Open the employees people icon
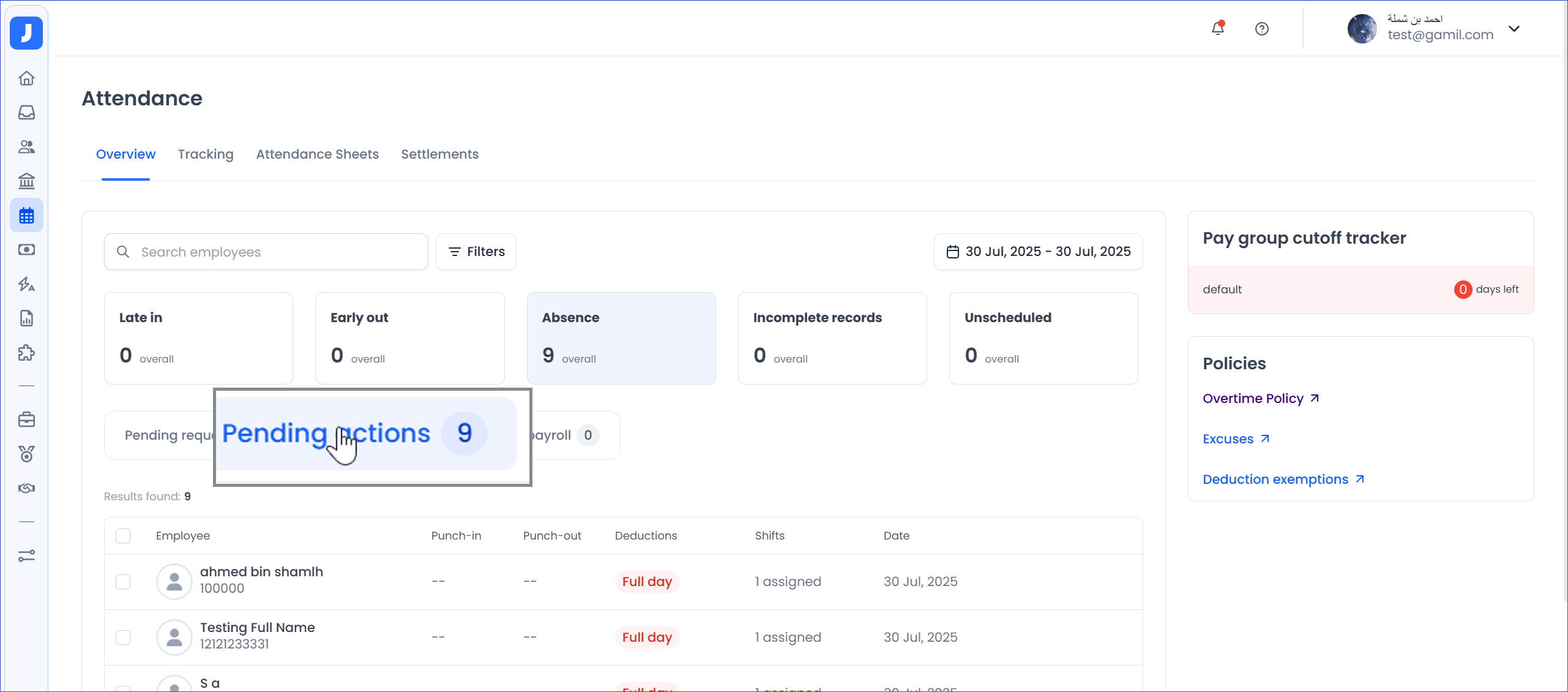Image resolution: width=1568 pixels, height=692 pixels. coord(26,147)
